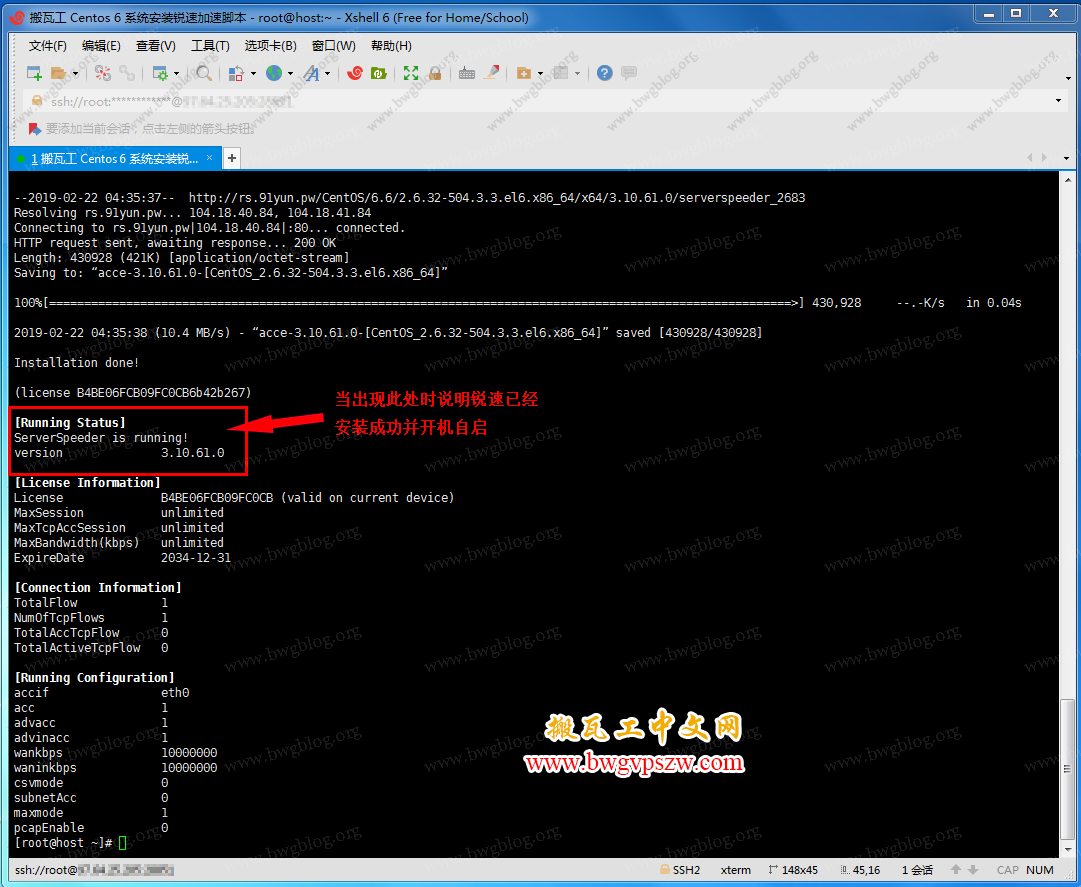Click the Encoding globe icon

click(x=274, y=73)
